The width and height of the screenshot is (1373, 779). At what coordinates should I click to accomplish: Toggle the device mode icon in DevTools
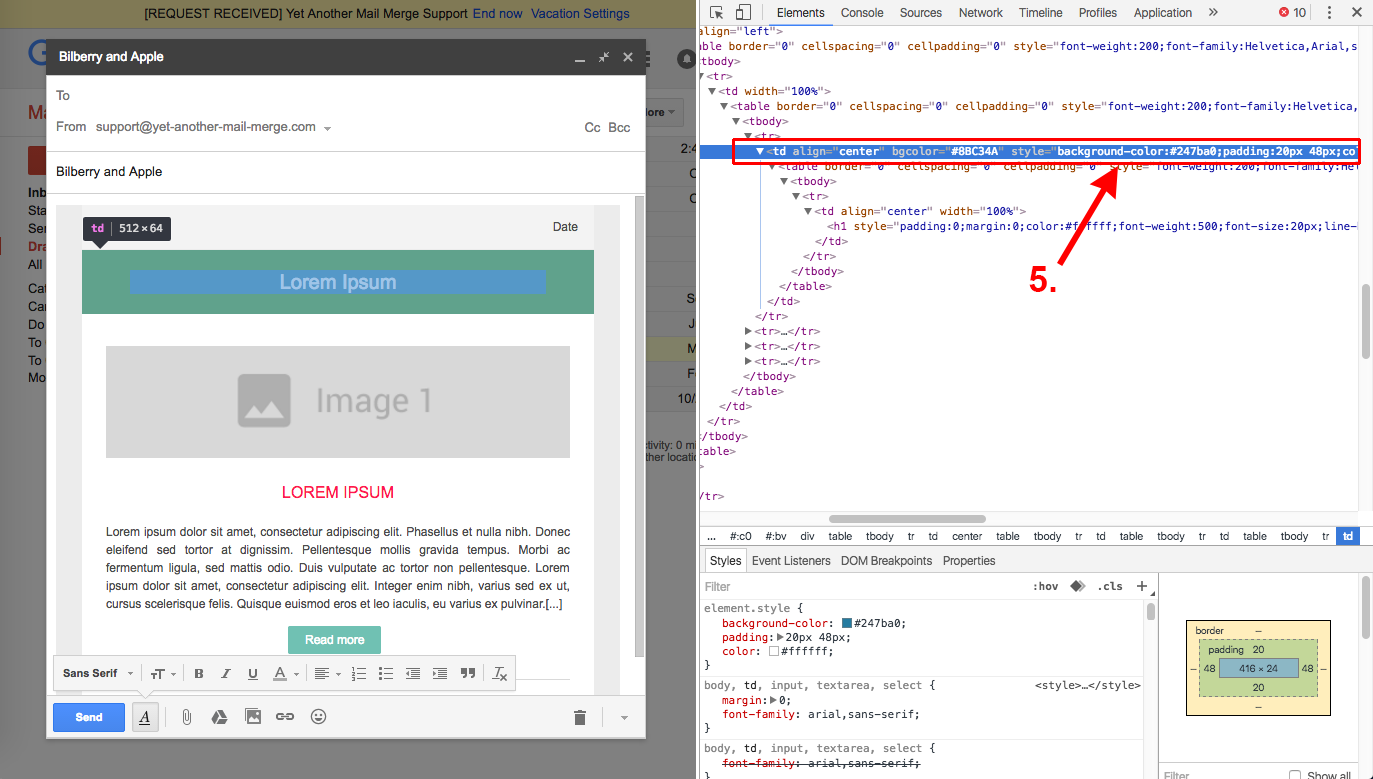pyautogui.click(x=740, y=11)
